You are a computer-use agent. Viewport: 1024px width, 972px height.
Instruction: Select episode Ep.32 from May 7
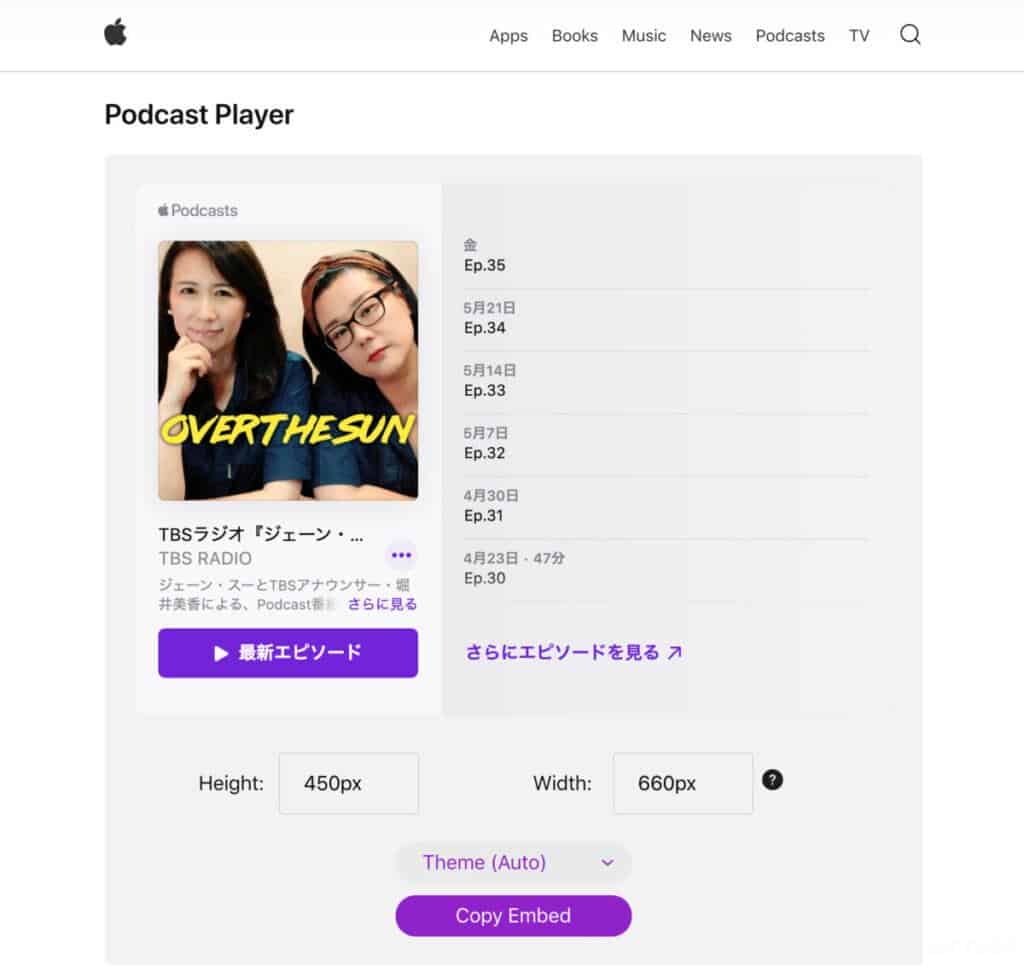pos(666,444)
